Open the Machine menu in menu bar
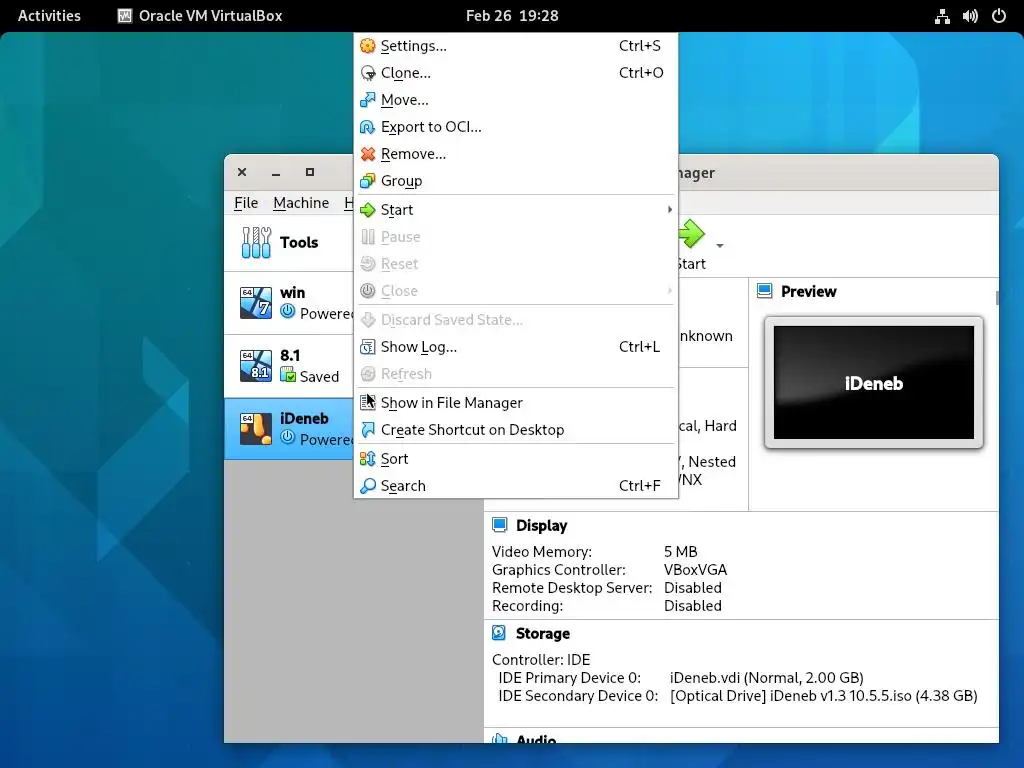 (x=301, y=203)
